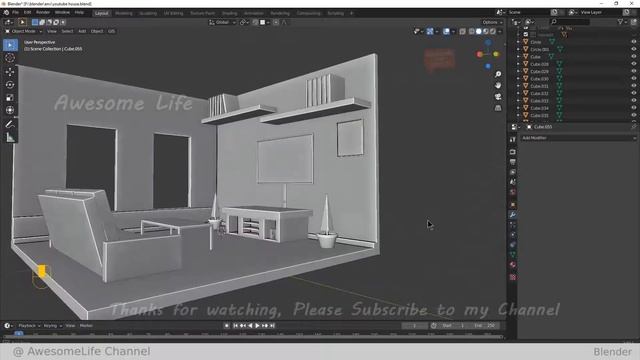Image resolution: width=640 pixels, height=360 pixels.
Task: Select Cube.030 row in outliner
Action: [573, 79]
